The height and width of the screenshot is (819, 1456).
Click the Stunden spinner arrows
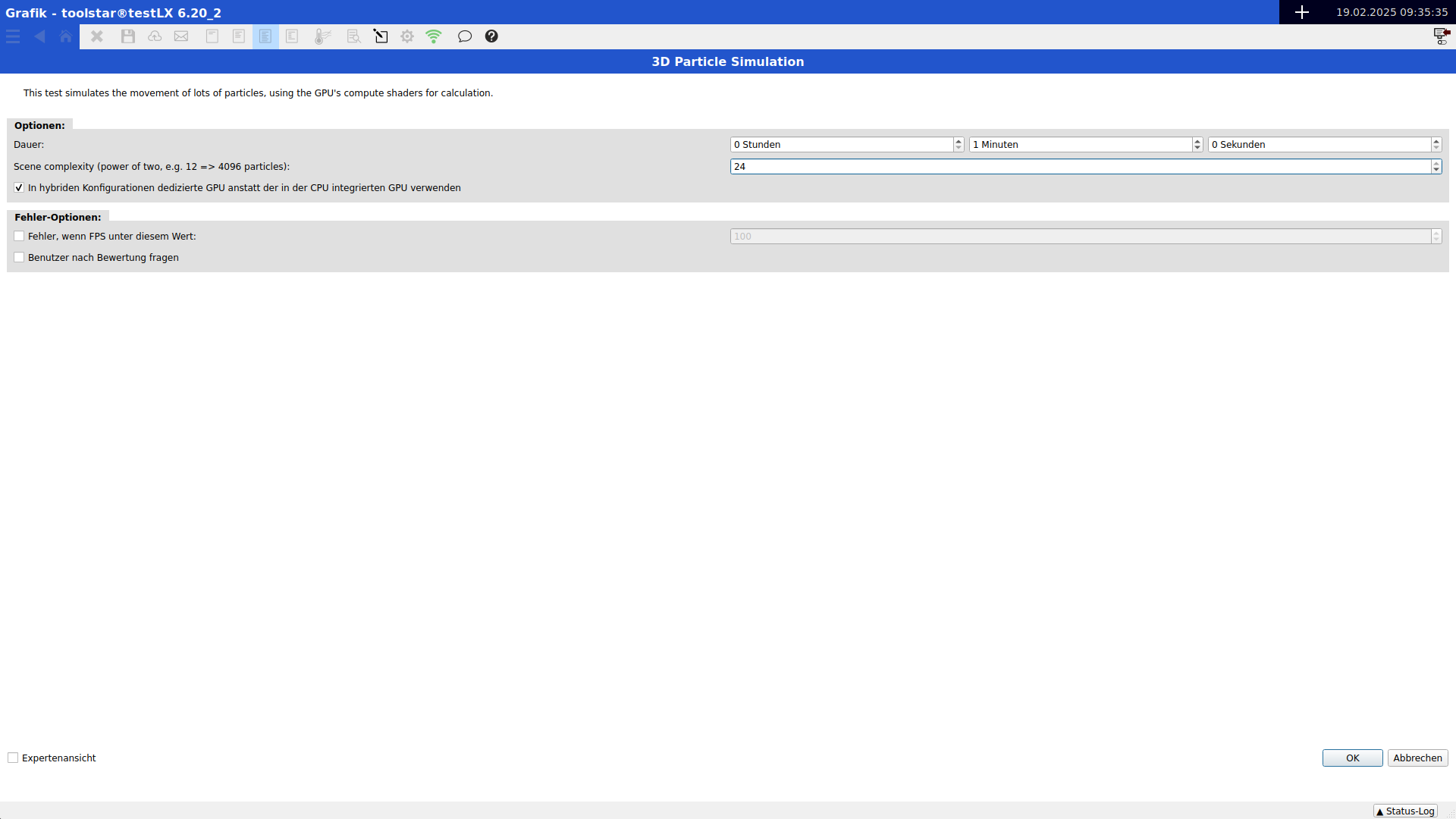959,145
